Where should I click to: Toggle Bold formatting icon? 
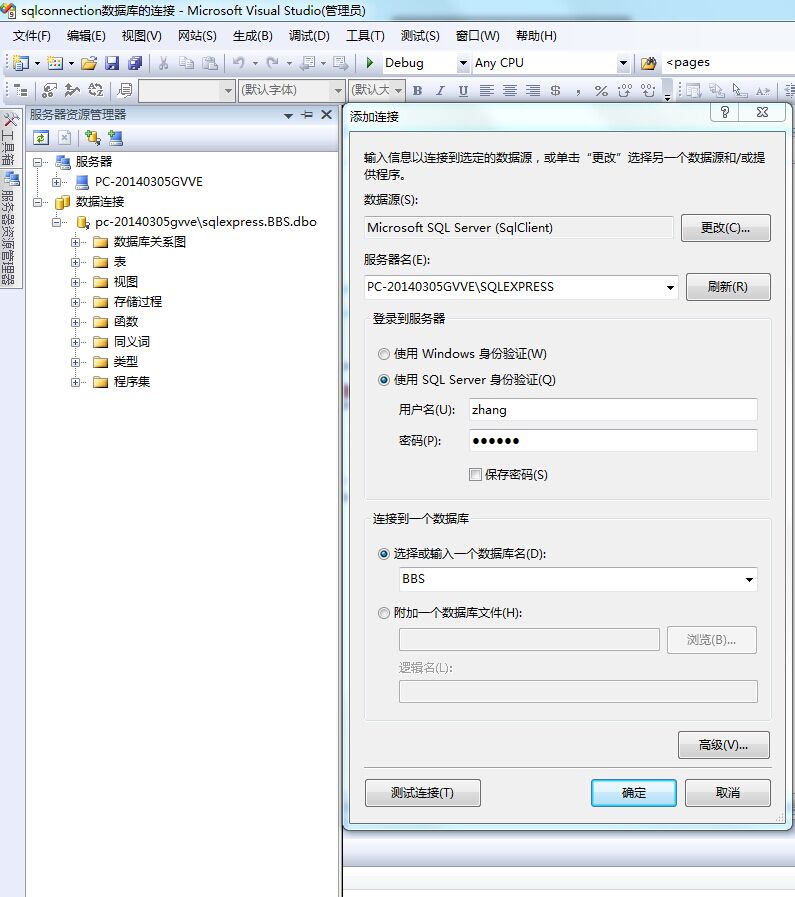(418, 90)
